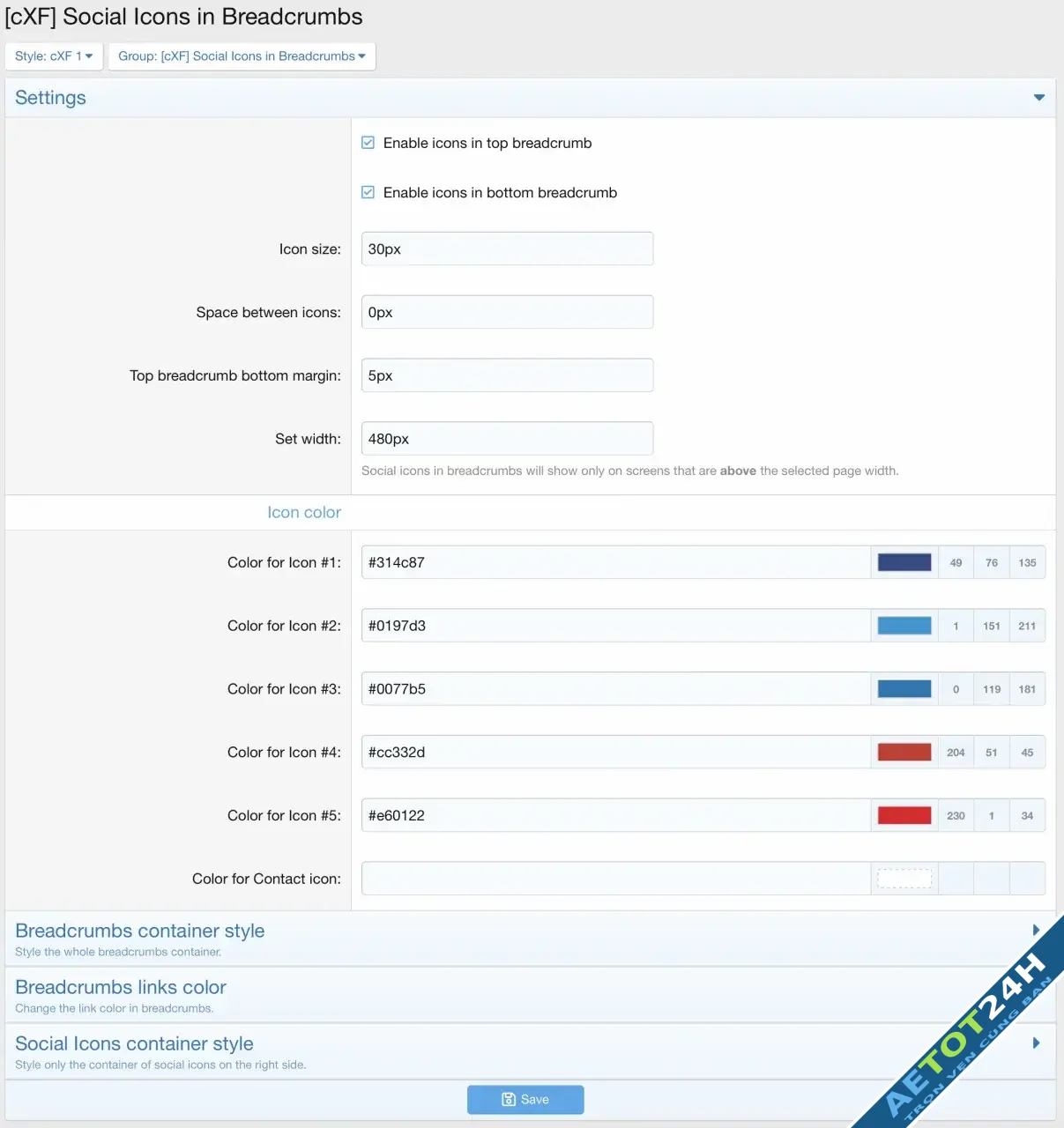Focus the Icon size input field
1064x1128 pixels.
[507, 249]
